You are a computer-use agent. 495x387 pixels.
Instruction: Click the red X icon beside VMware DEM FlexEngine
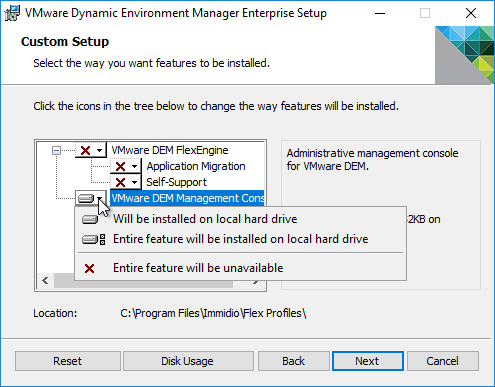85,150
